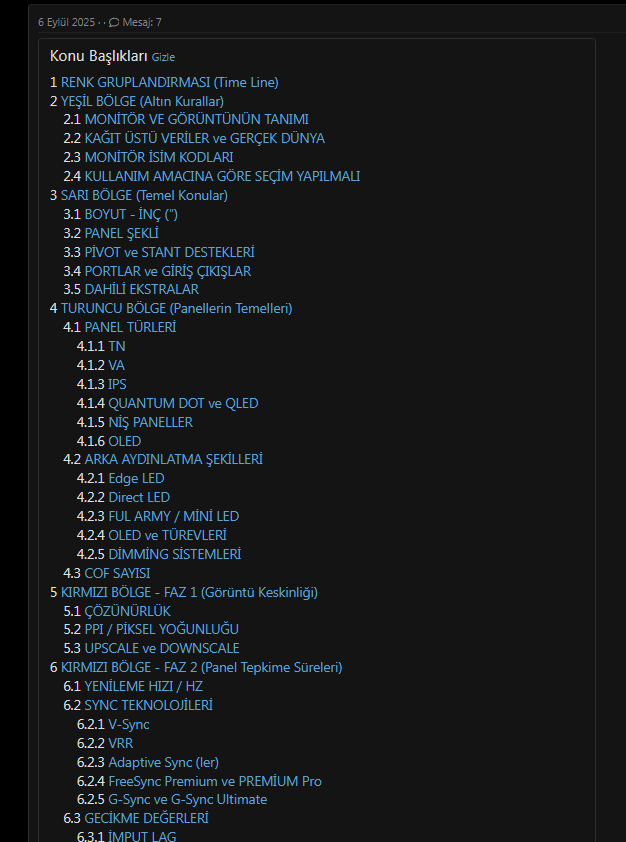Open Adaptive Sync (ler) section
This screenshot has width=626, height=842.
164,763
